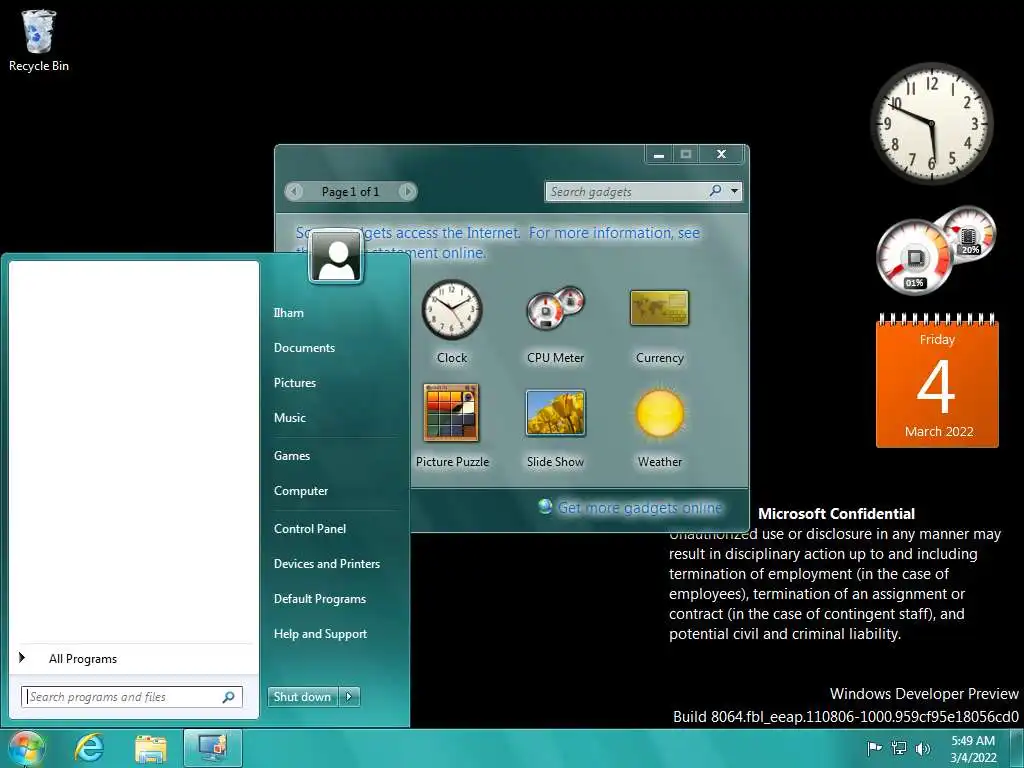
Task: Open Devices and Printers from Start menu
Action: [327, 564]
